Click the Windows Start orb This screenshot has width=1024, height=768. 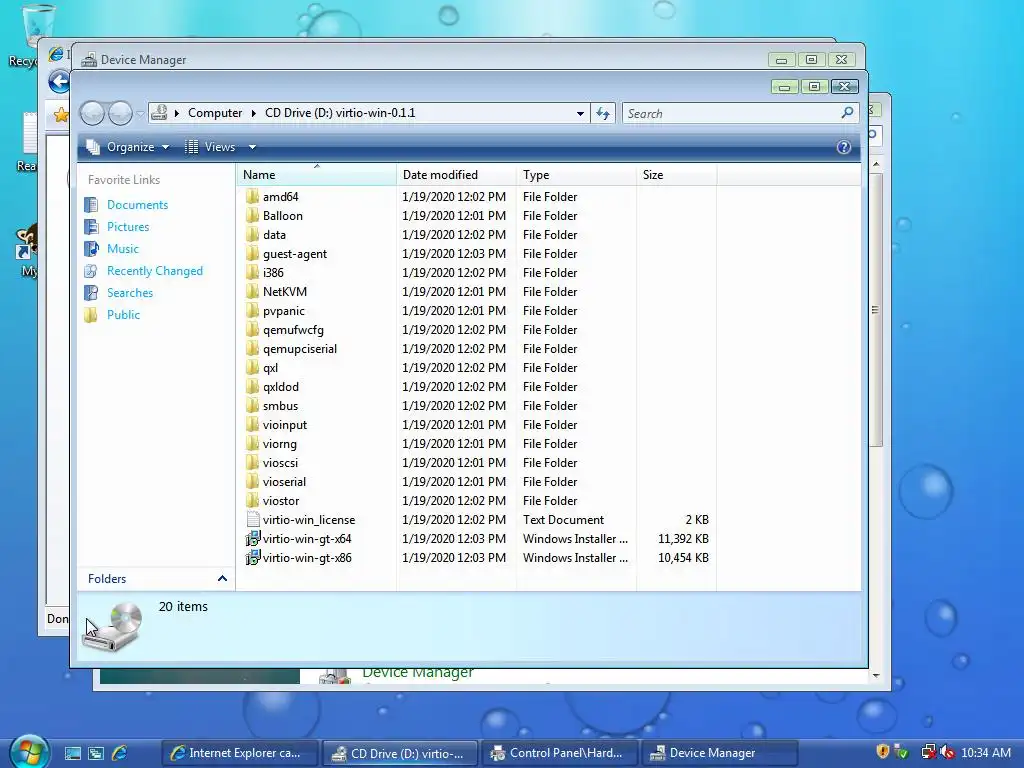[29, 752]
